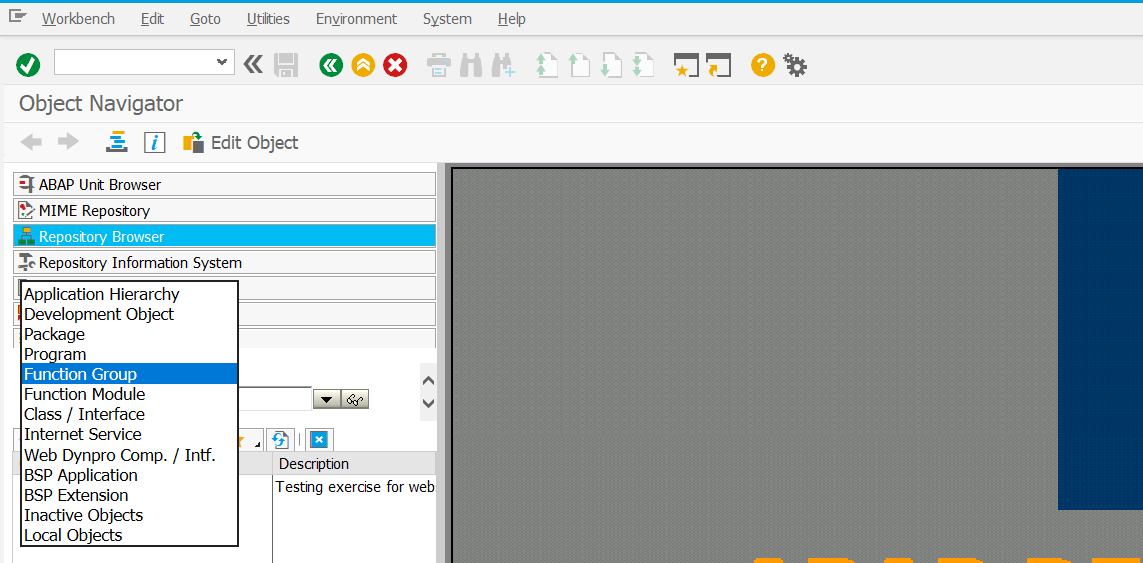Click the red Cancel icon
Viewport: 1143px width, 563px height.
click(x=396, y=65)
